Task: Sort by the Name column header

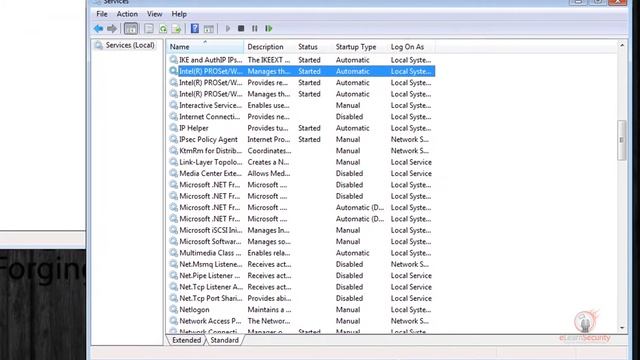Action: pos(205,47)
